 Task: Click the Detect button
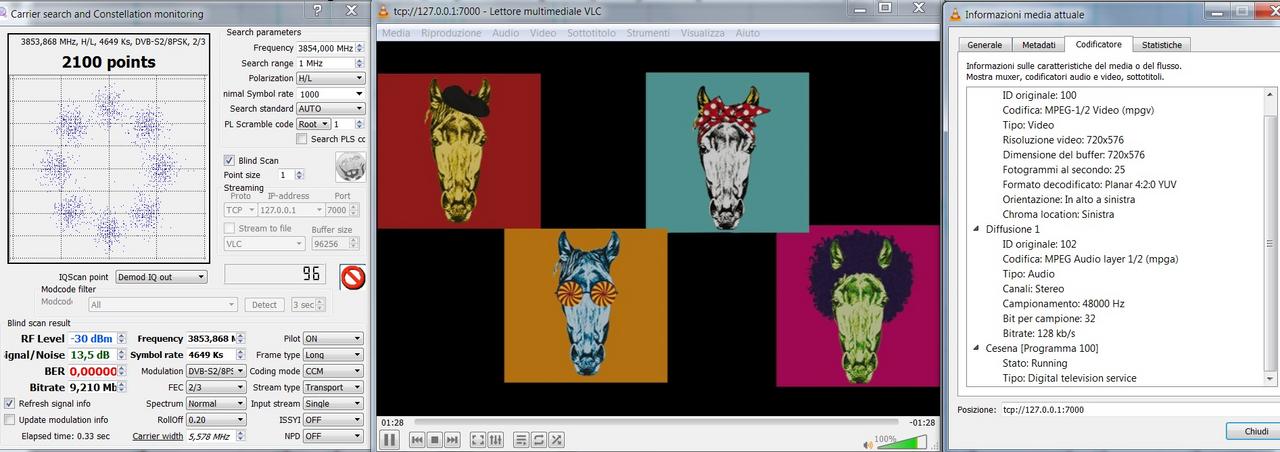tap(264, 305)
